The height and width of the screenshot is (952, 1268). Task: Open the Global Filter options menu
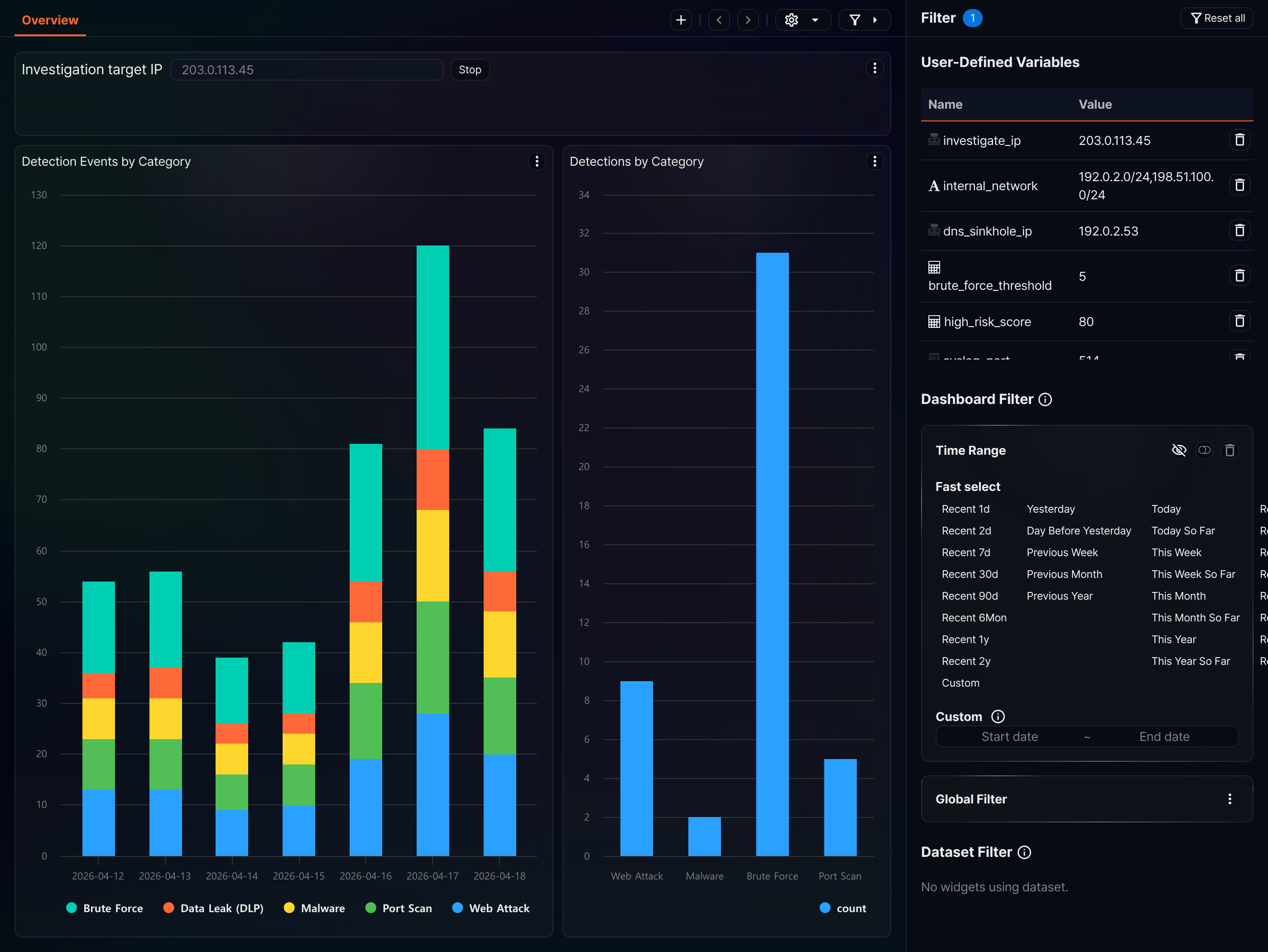pyautogui.click(x=1230, y=799)
